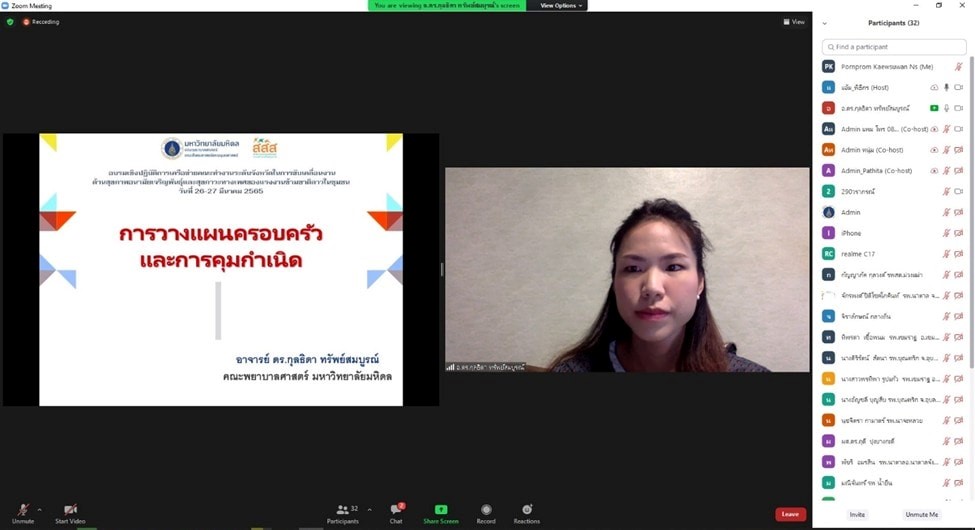Click camera-off icon on iPhone row

958,233
